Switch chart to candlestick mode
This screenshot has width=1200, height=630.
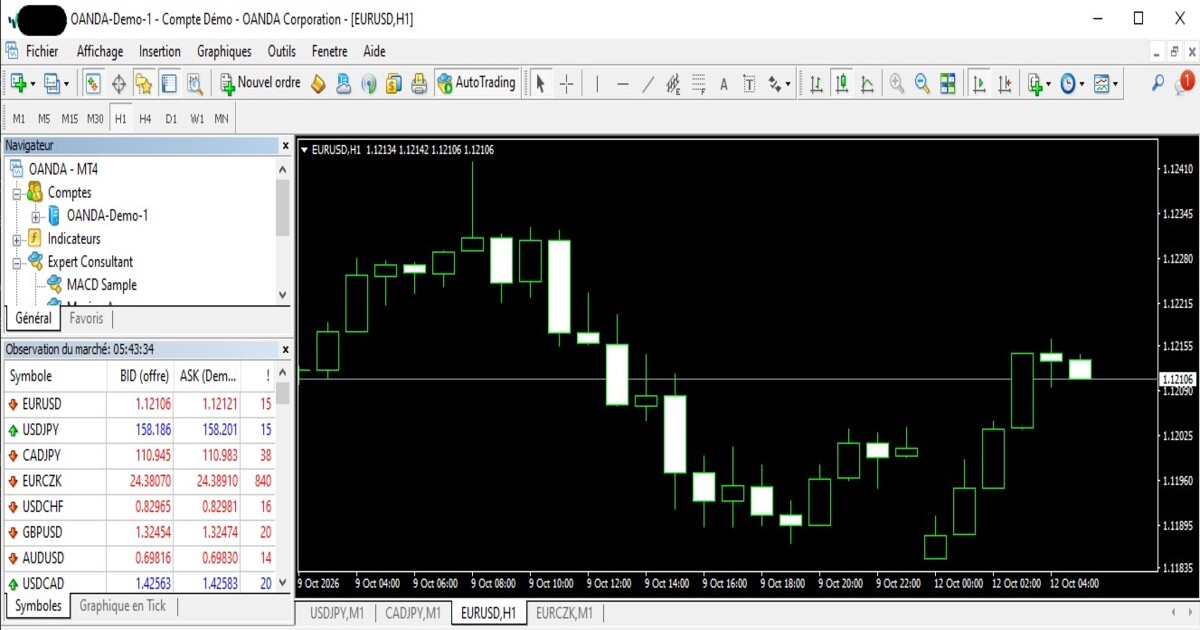pyautogui.click(x=842, y=84)
